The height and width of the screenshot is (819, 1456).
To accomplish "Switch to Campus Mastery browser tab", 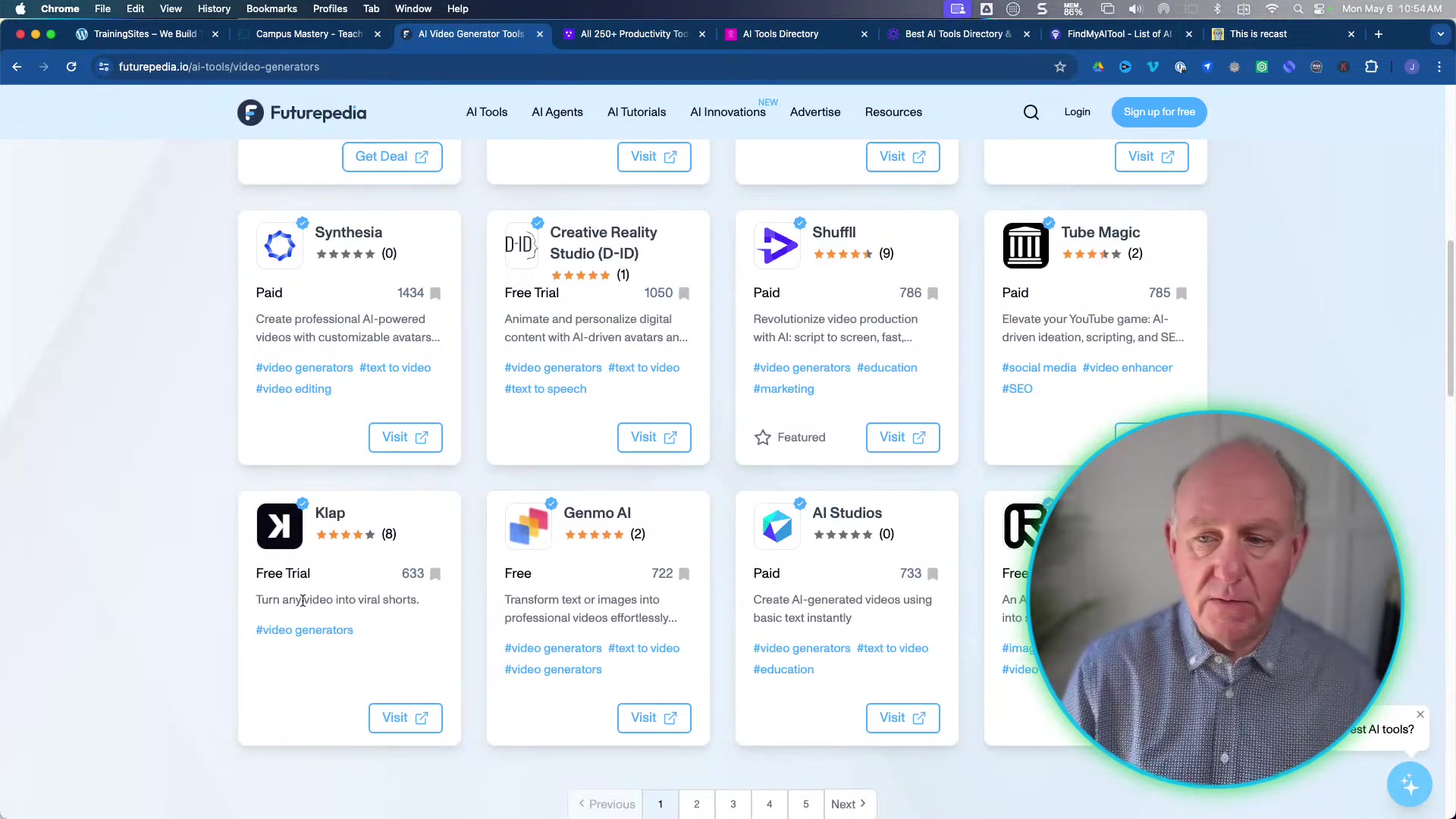I will (x=308, y=34).
